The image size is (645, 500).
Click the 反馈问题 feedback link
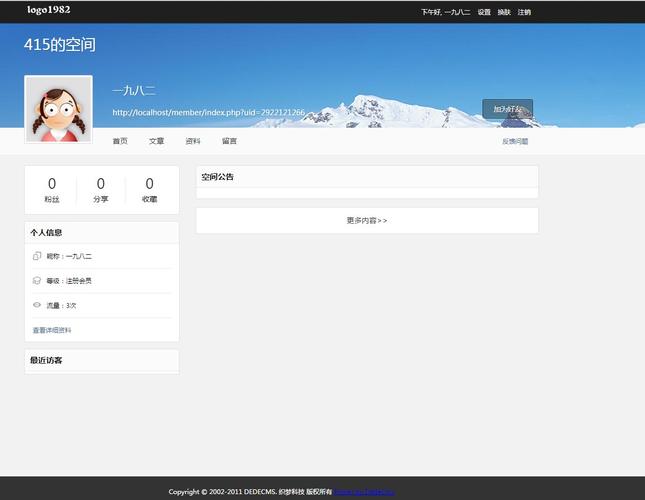pyautogui.click(x=516, y=142)
